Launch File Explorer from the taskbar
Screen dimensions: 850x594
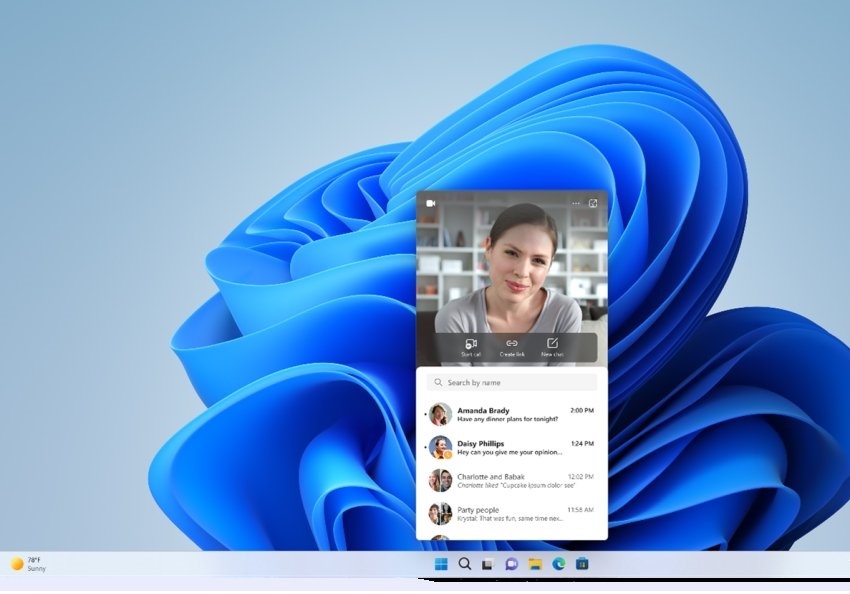535,564
